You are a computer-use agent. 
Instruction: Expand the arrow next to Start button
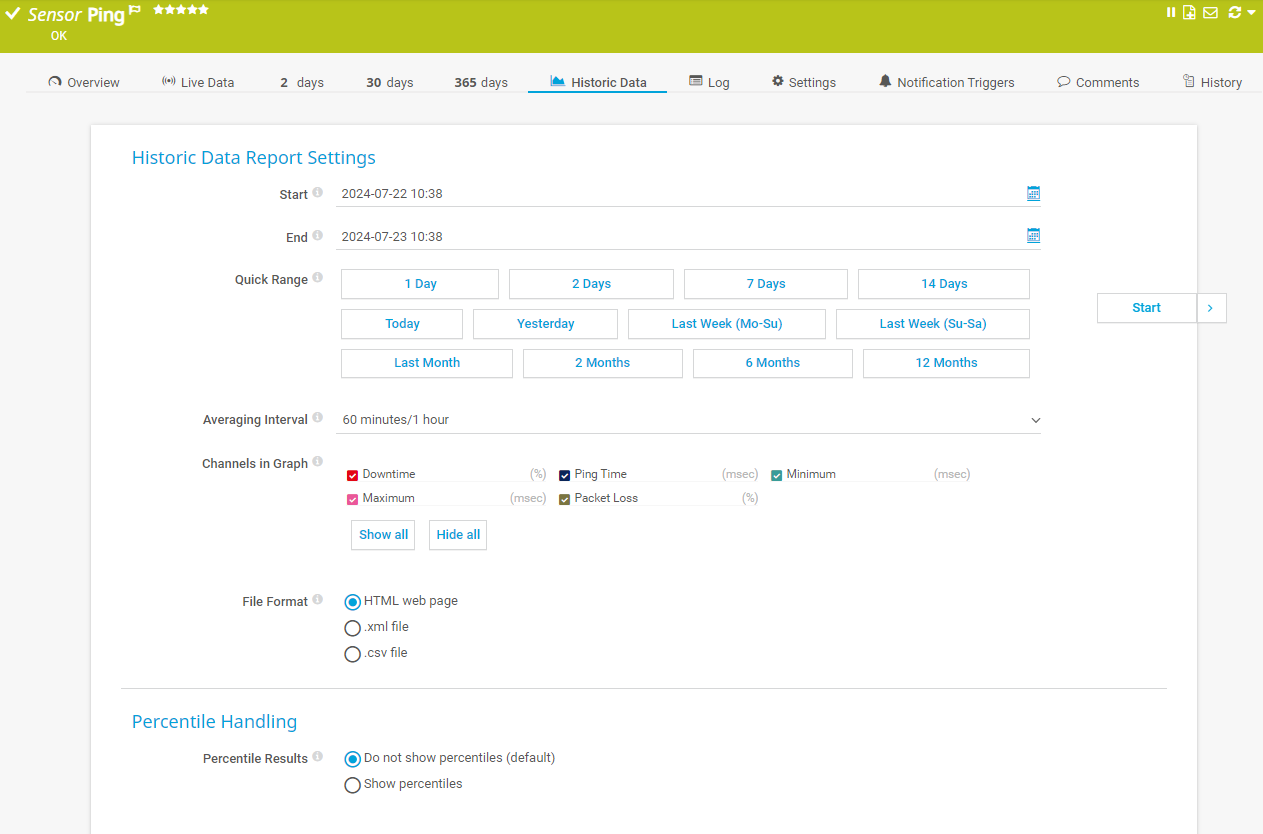click(1210, 308)
